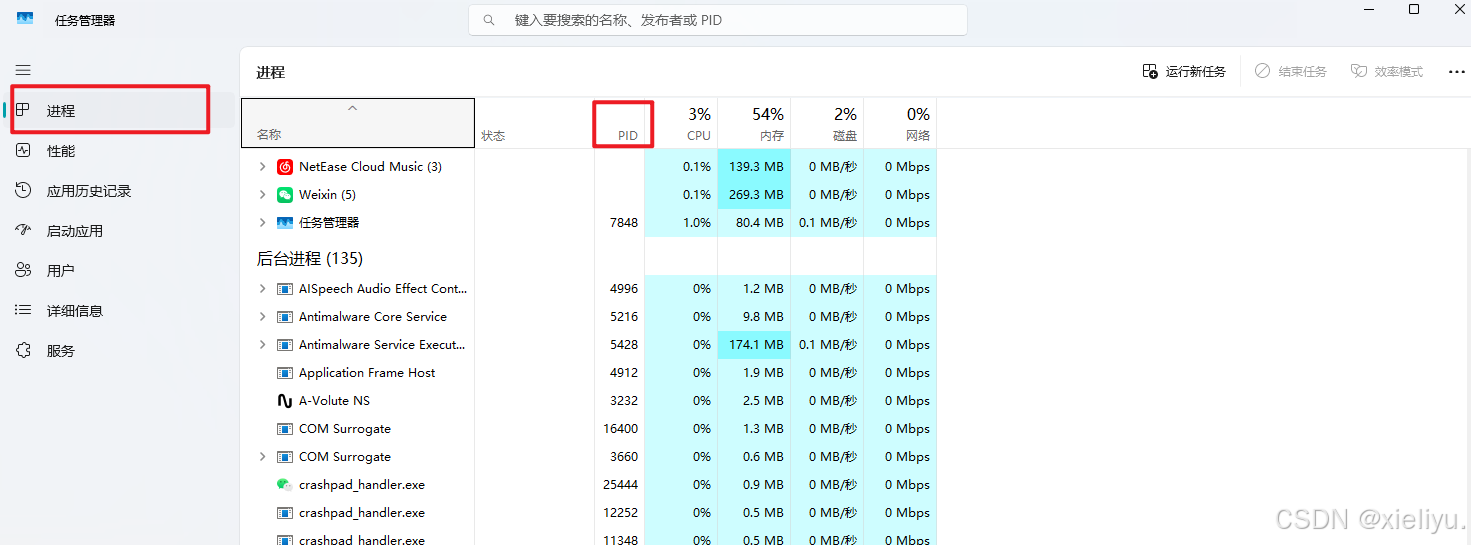Open the 详细信息 tab

[x=118, y=311]
